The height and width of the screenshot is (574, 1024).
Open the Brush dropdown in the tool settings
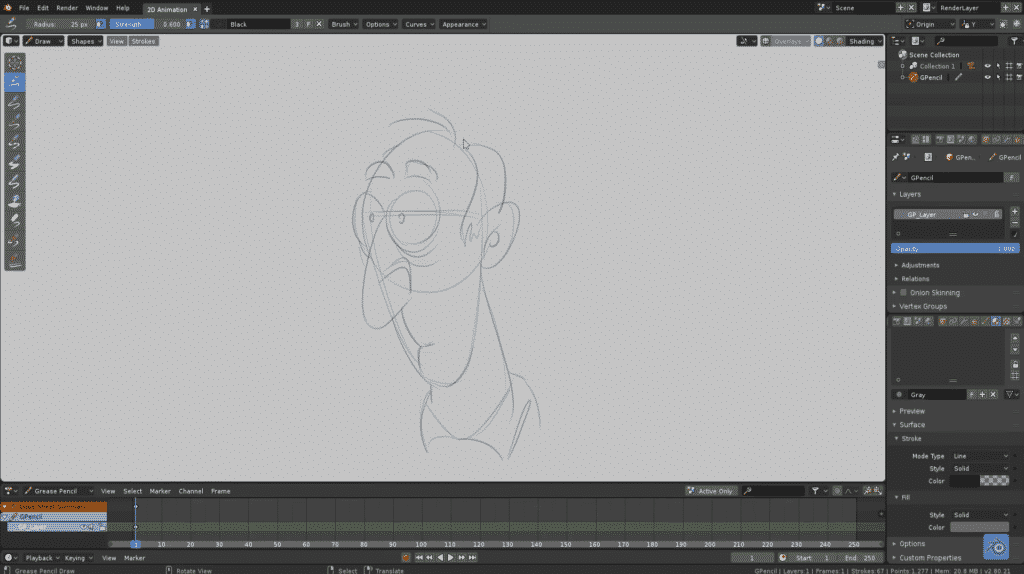344,24
